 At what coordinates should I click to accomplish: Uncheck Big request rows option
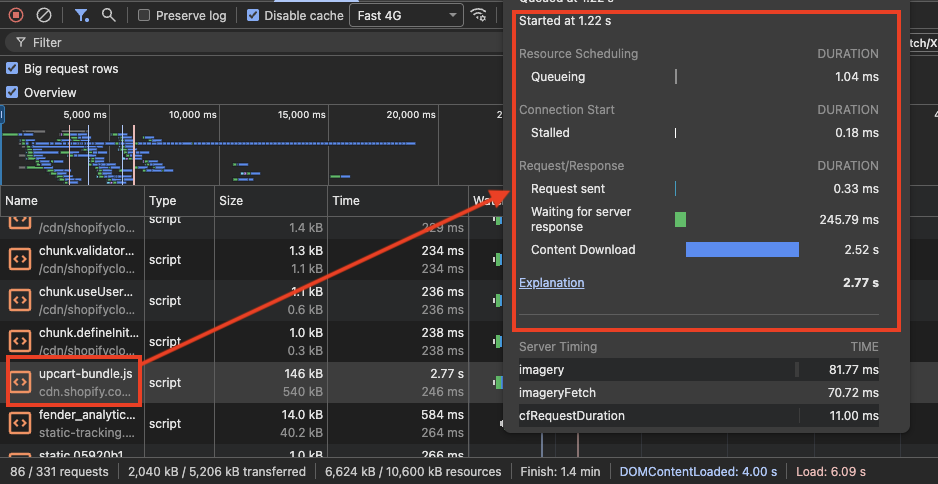point(12,68)
